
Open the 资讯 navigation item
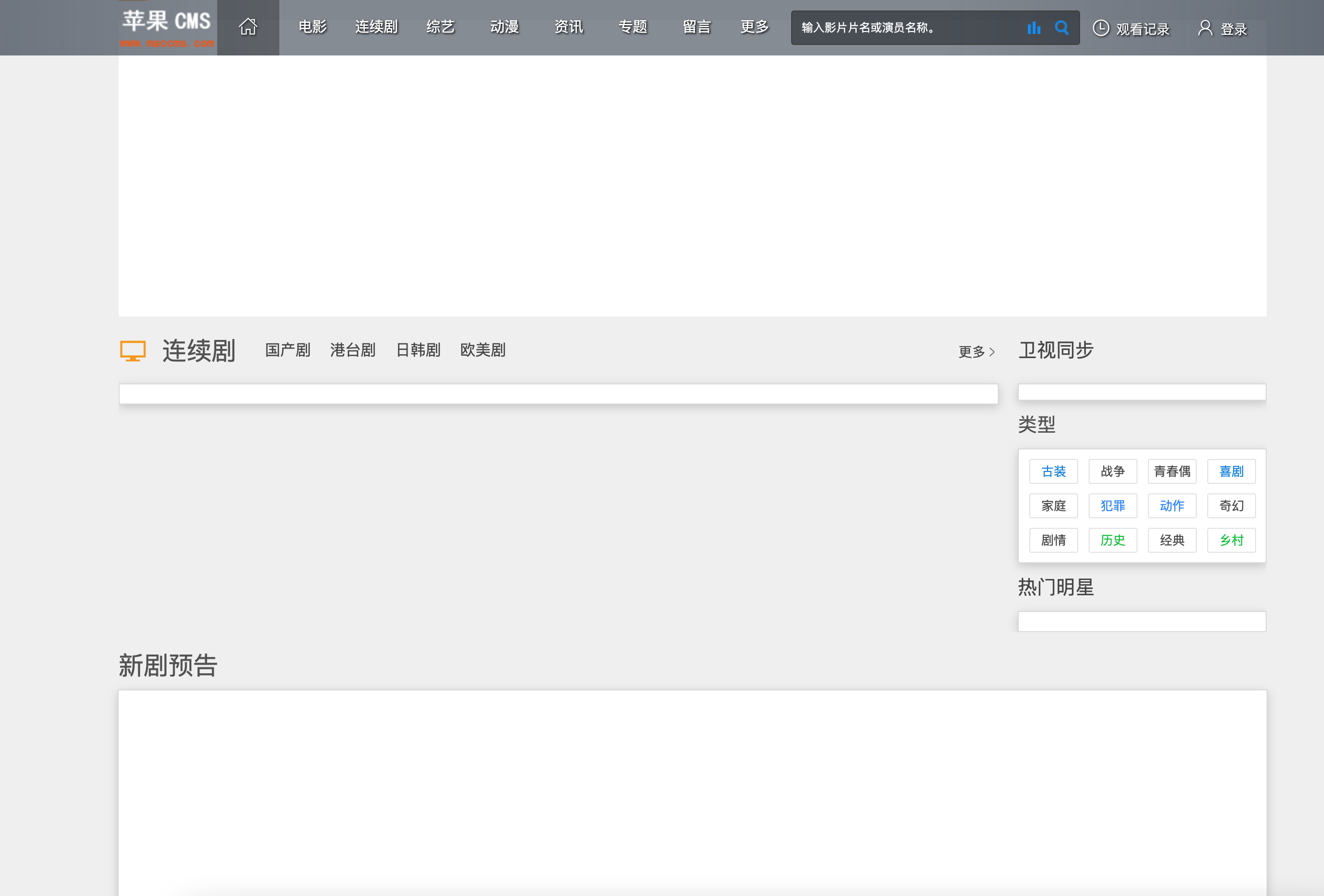click(x=569, y=27)
